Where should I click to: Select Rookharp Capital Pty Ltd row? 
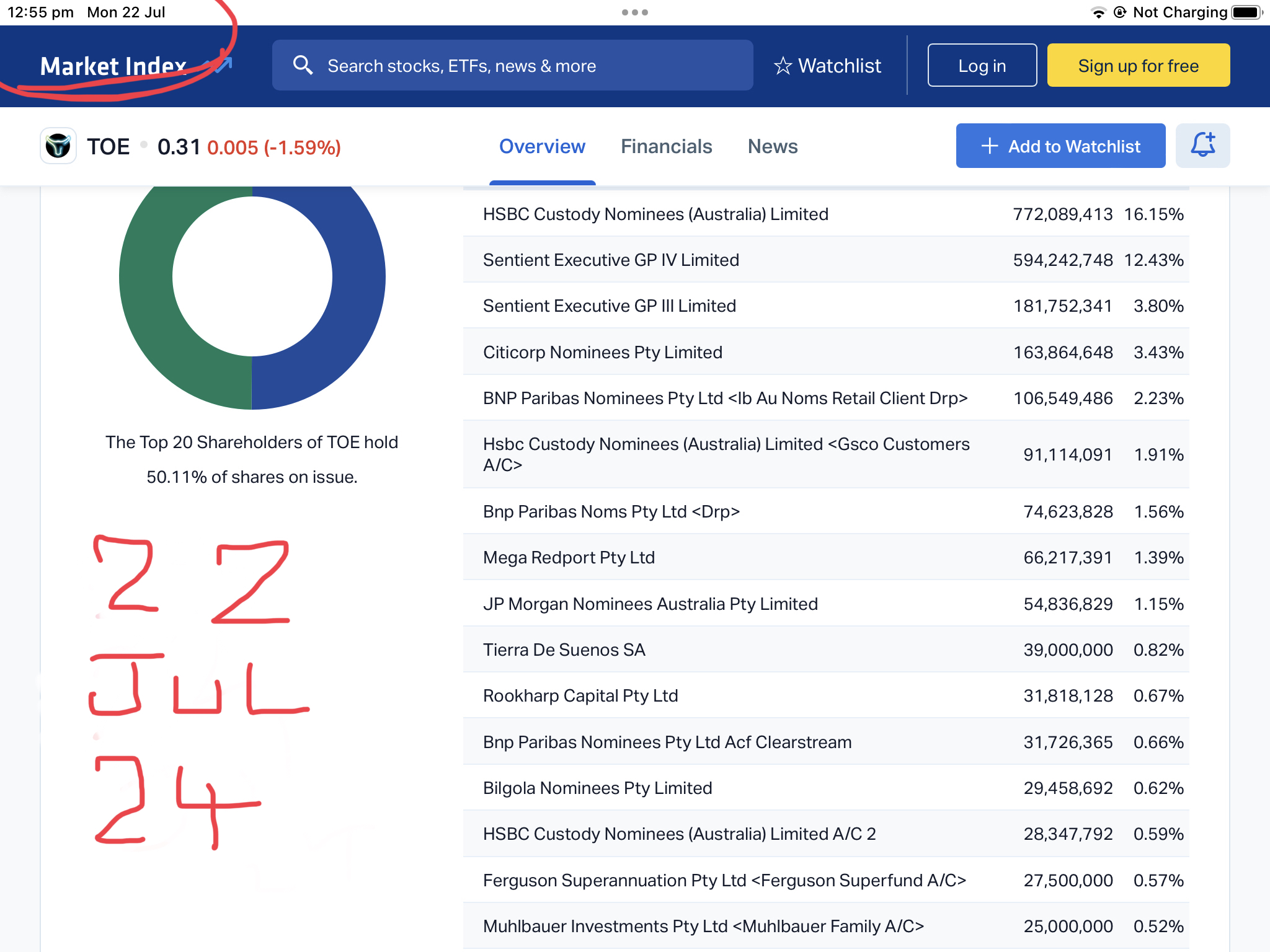pyautogui.click(x=826, y=695)
